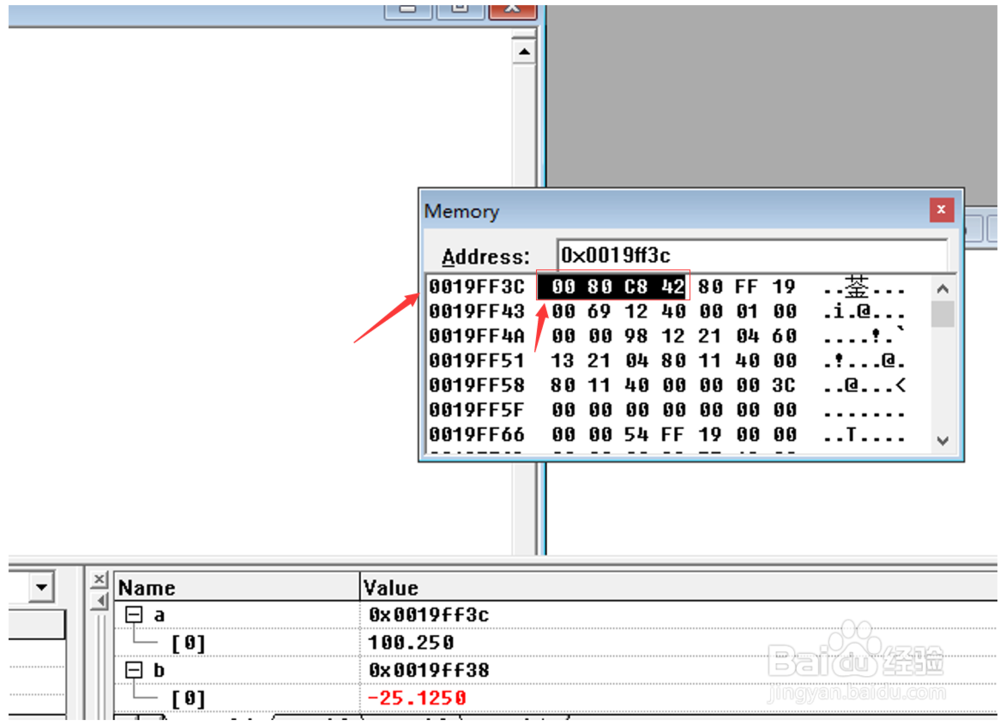Collapse the variable b tree node
Image resolution: width=1000 pixels, height=726 pixels.
[134, 670]
